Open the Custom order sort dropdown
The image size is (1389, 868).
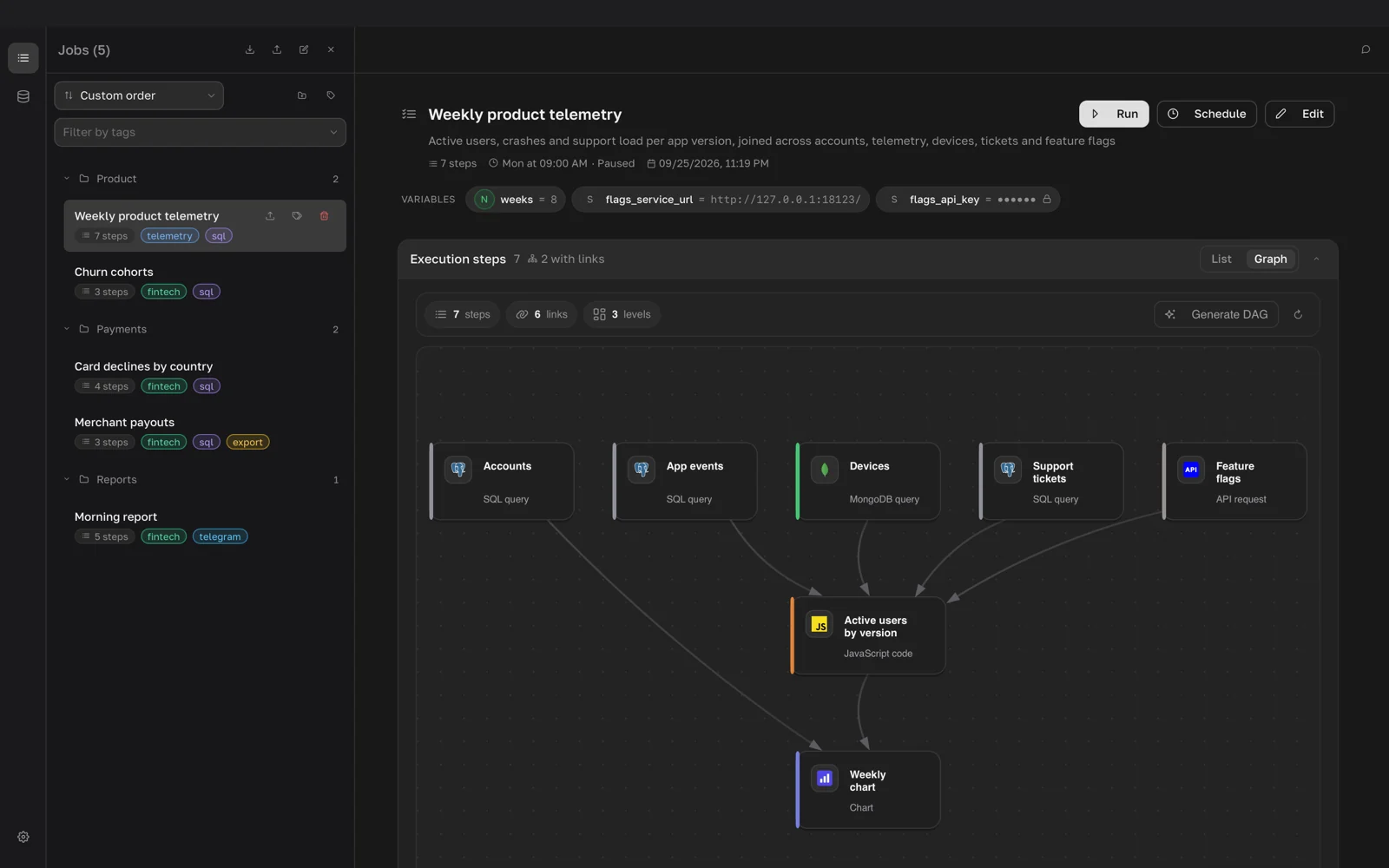point(139,95)
